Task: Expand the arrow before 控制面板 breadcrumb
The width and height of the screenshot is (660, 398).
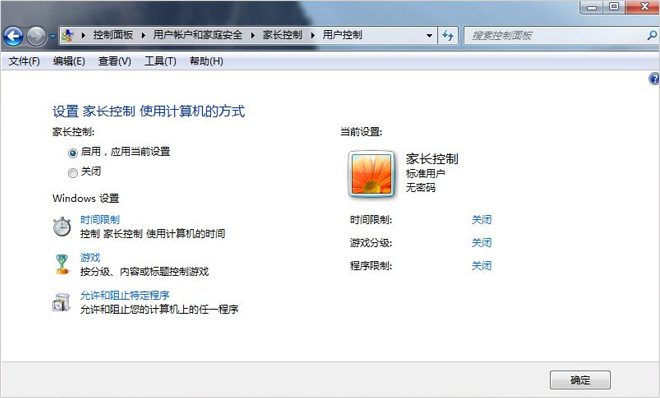Action: tap(83, 35)
